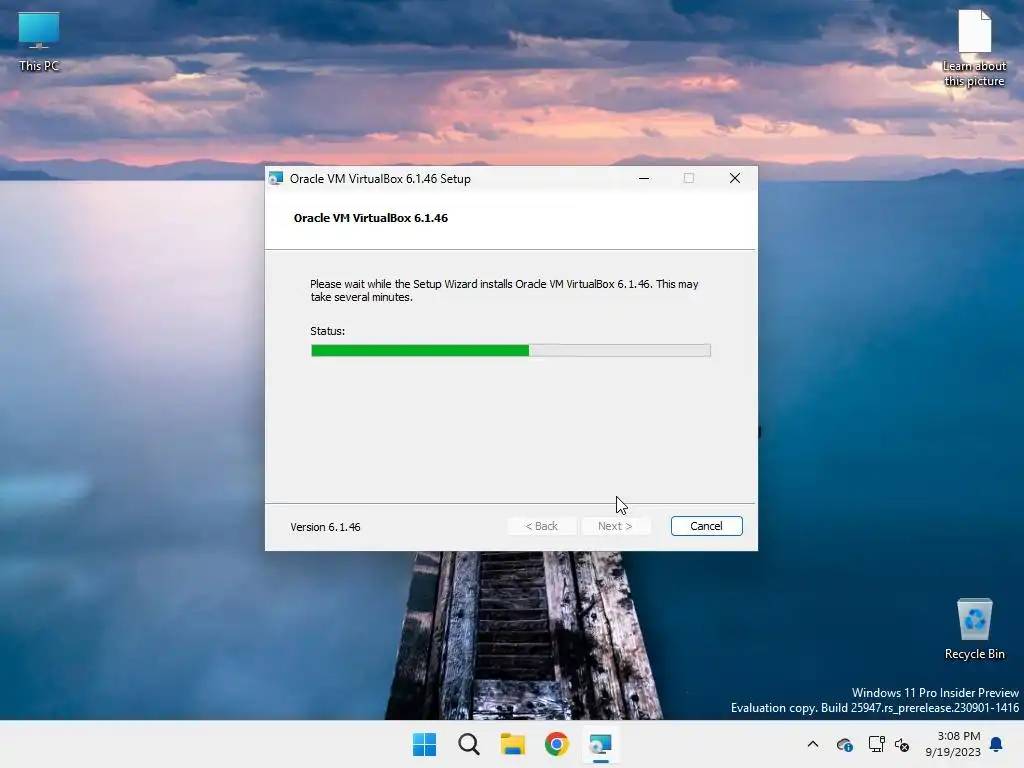The height and width of the screenshot is (768, 1024).
Task: Click the 'Version 6.1.46' text
Action: click(325, 527)
